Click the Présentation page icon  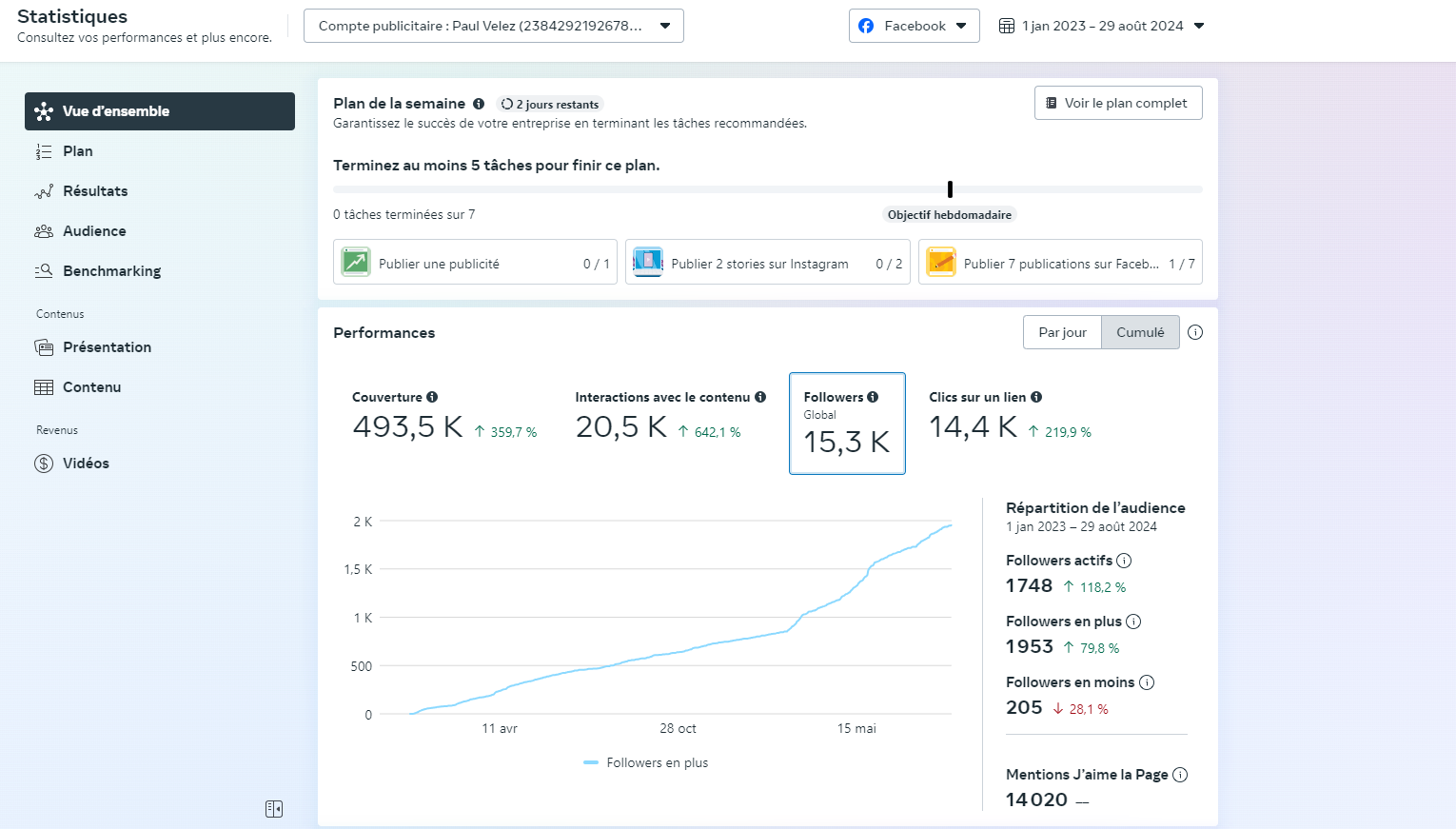point(44,347)
